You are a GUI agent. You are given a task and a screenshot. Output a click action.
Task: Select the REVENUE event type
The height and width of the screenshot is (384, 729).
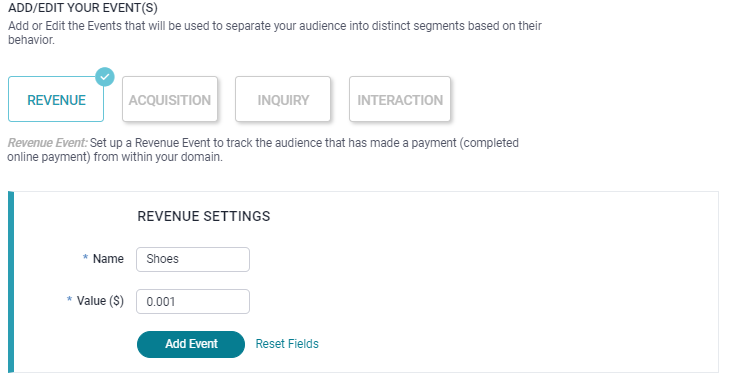56,99
